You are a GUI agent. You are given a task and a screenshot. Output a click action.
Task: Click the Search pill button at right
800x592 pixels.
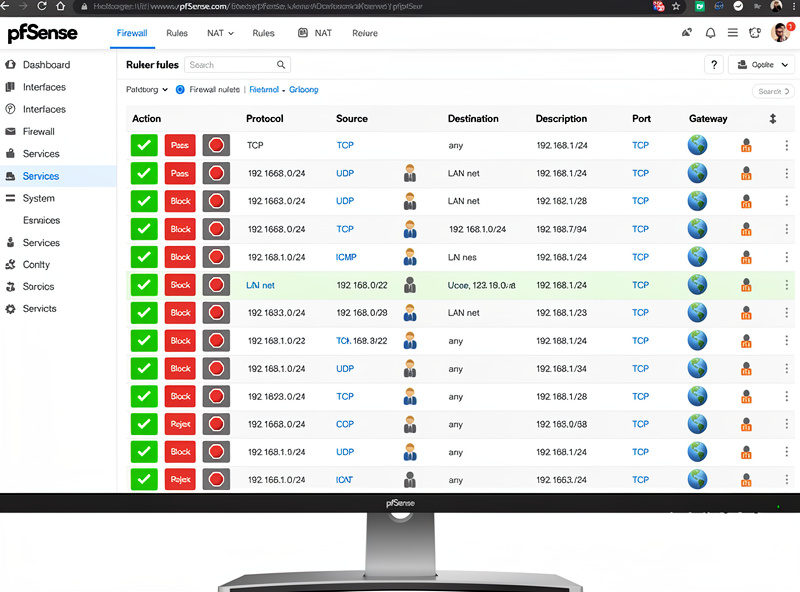pyautogui.click(x=773, y=91)
